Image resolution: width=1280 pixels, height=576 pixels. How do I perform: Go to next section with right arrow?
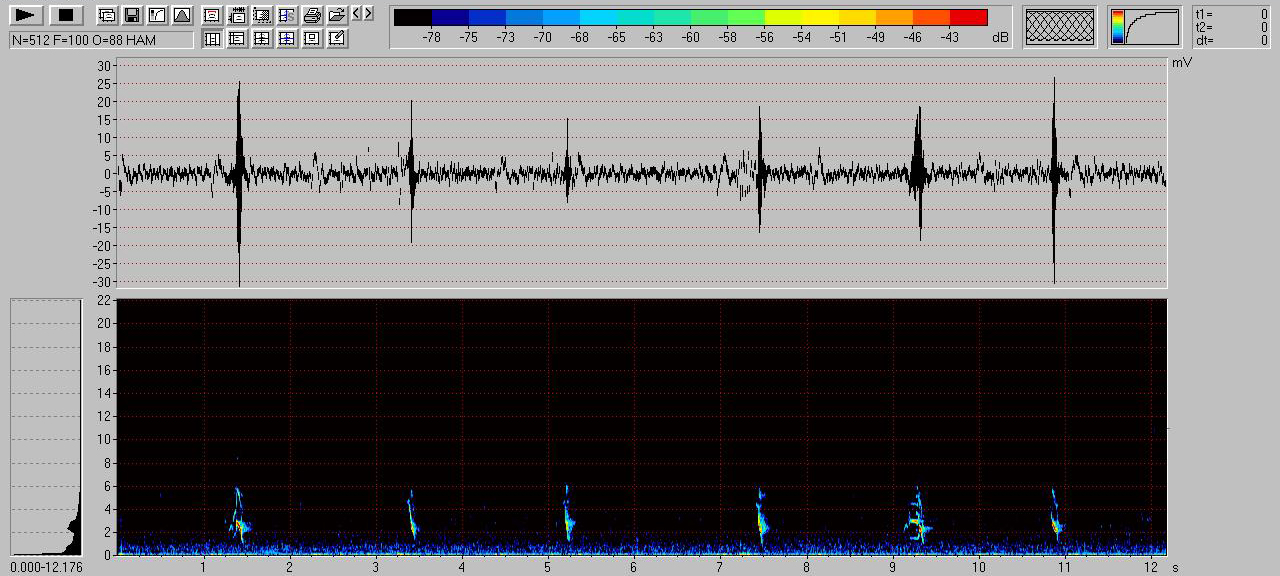click(369, 13)
